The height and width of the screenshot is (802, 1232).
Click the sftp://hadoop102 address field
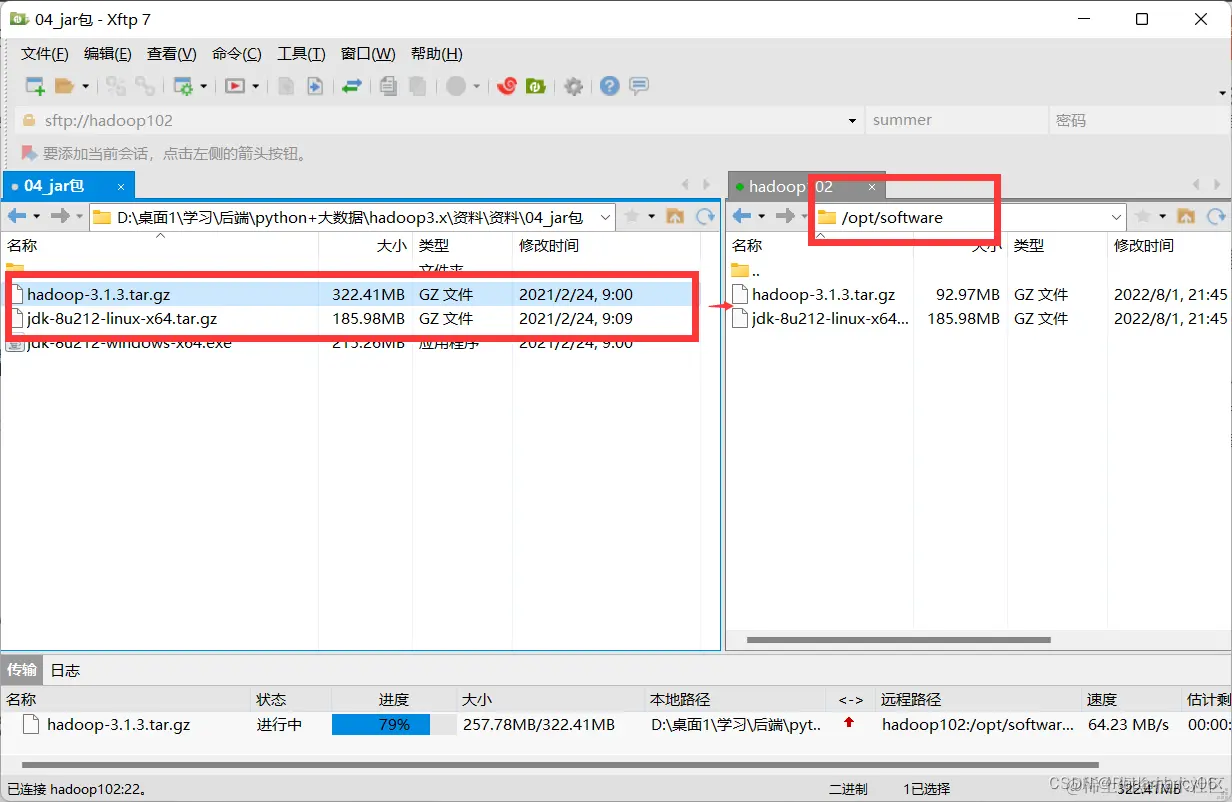click(440, 120)
